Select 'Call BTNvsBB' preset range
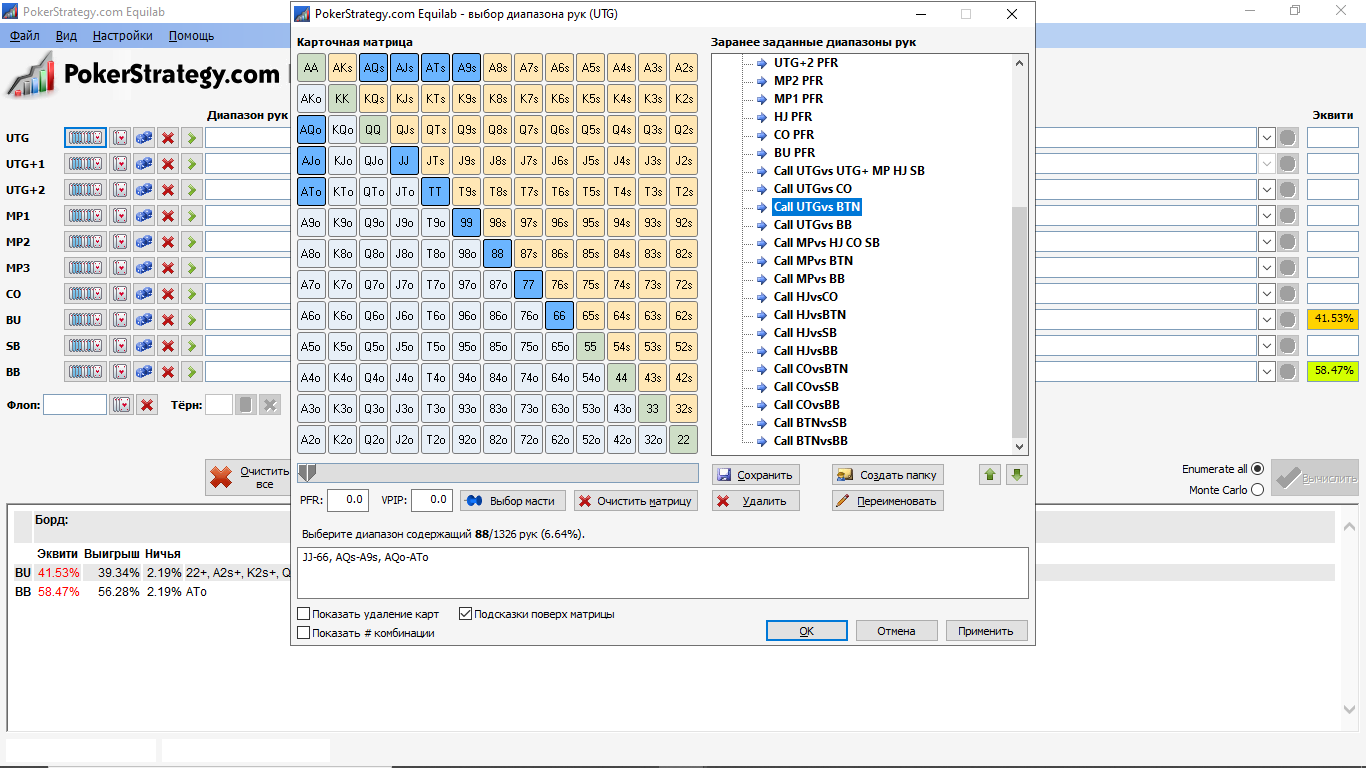 [x=811, y=441]
